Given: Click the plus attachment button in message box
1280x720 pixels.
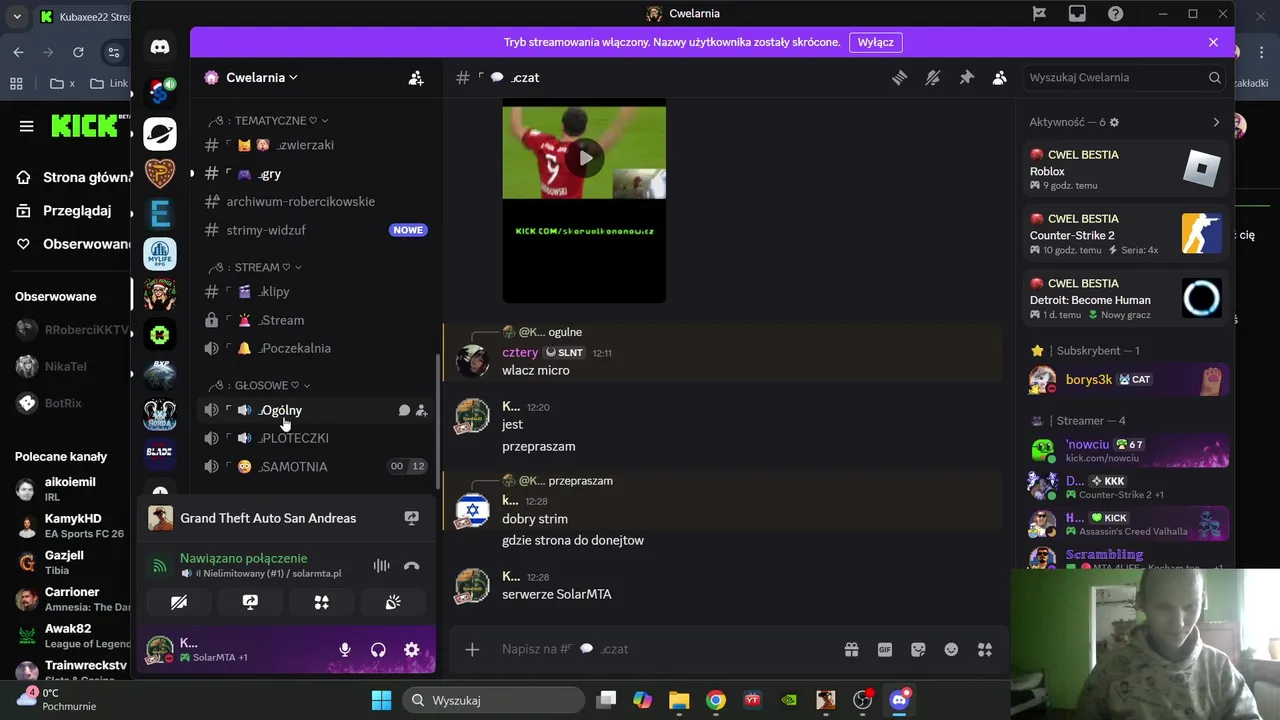Looking at the screenshot, I should click(x=472, y=650).
